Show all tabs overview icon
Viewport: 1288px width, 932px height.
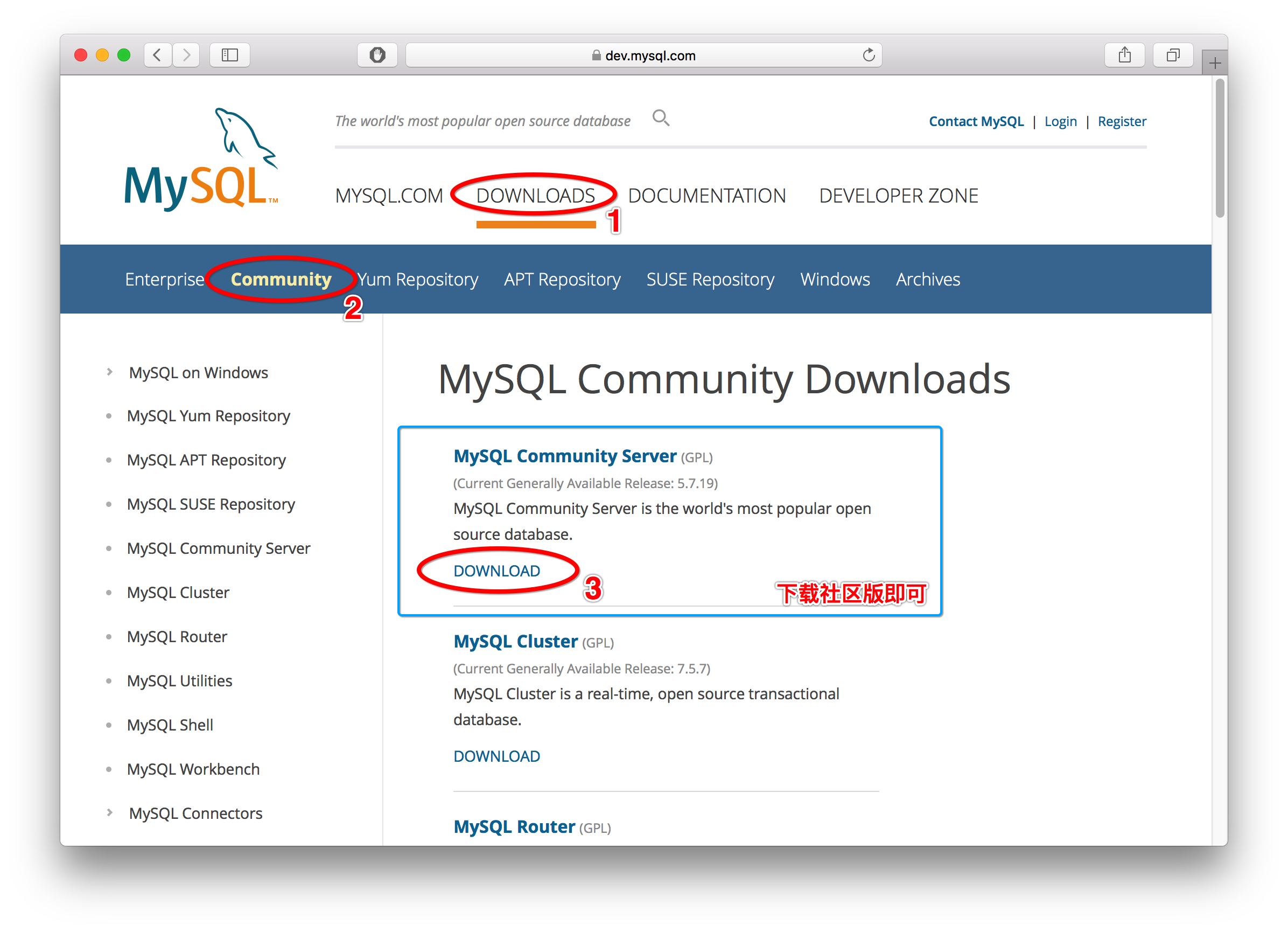pos(1172,55)
